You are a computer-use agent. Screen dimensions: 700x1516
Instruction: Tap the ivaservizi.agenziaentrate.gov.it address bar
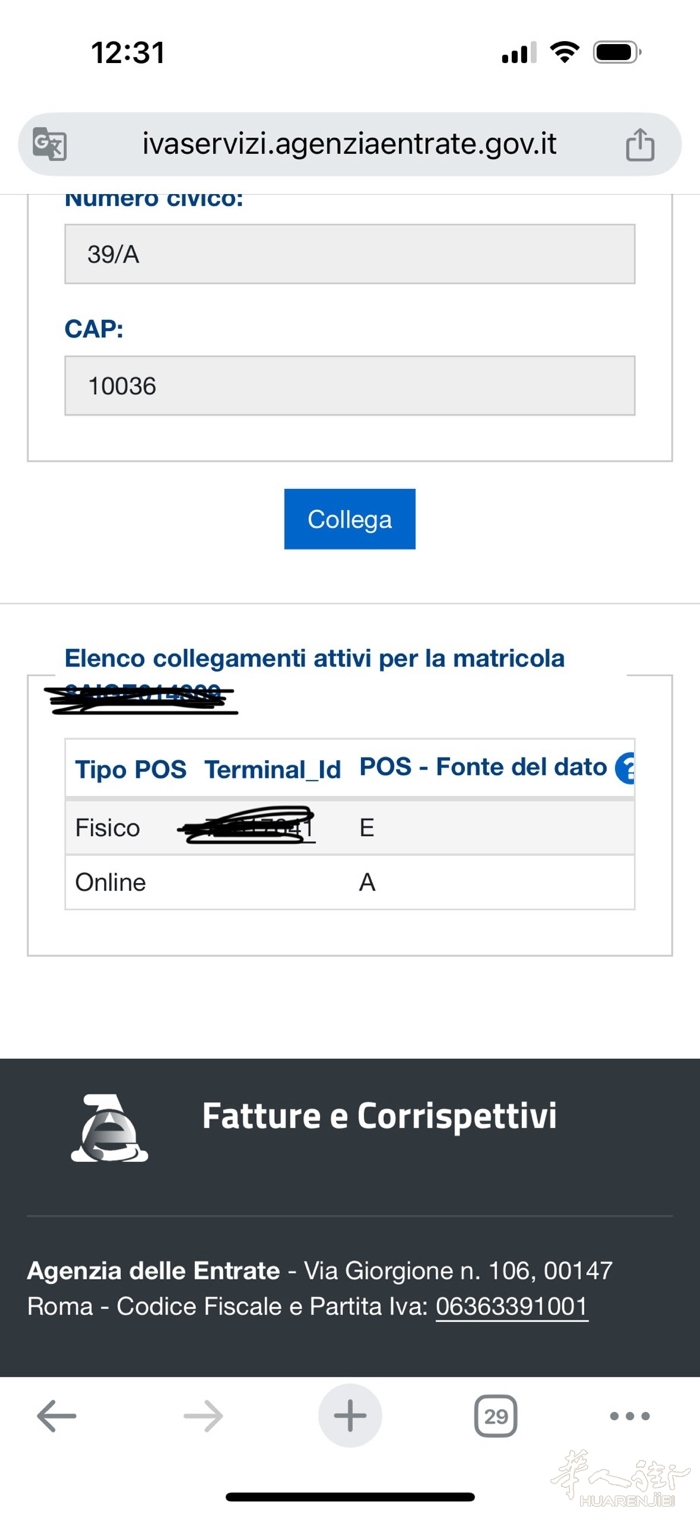[x=349, y=144]
